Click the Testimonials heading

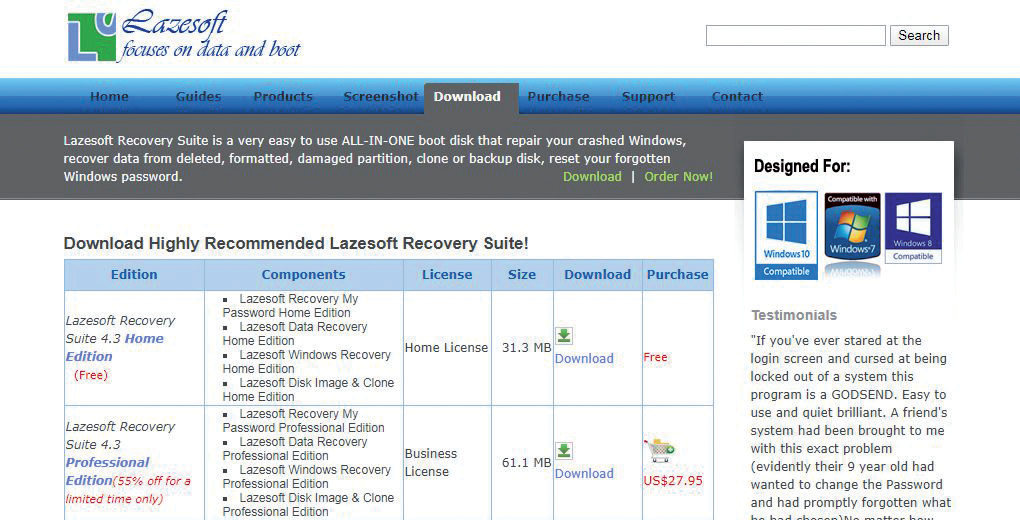point(794,315)
